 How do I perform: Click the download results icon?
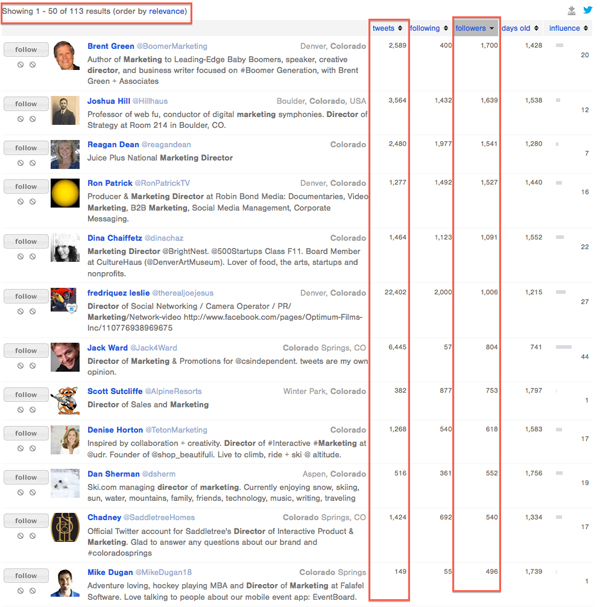[x=571, y=11]
